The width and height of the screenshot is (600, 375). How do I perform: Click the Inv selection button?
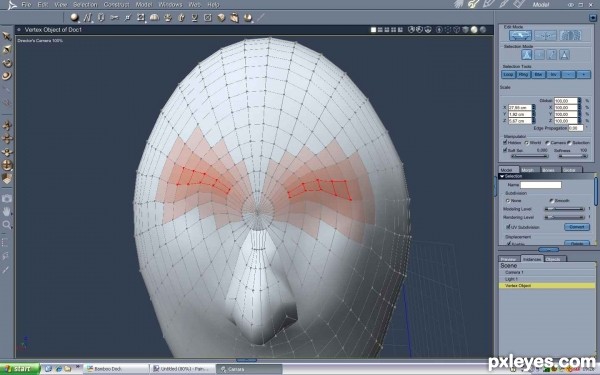553,75
